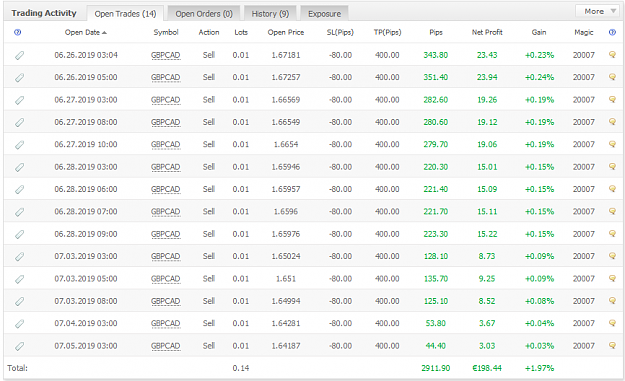Sort by the Net Profit column header
The image size is (625, 381).
(487, 32)
